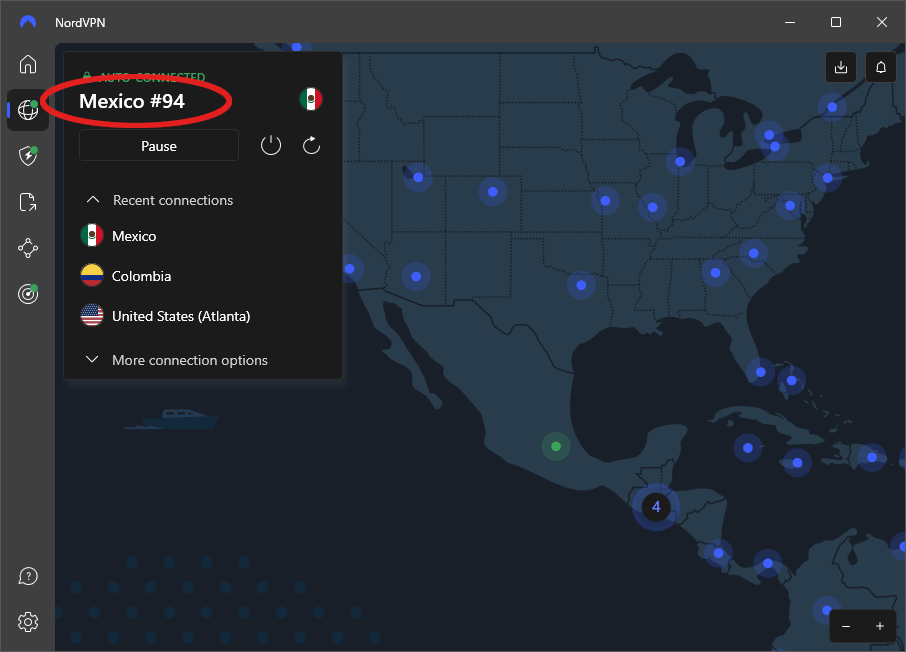Disconnect using the power icon
906x652 pixels.
270,145
